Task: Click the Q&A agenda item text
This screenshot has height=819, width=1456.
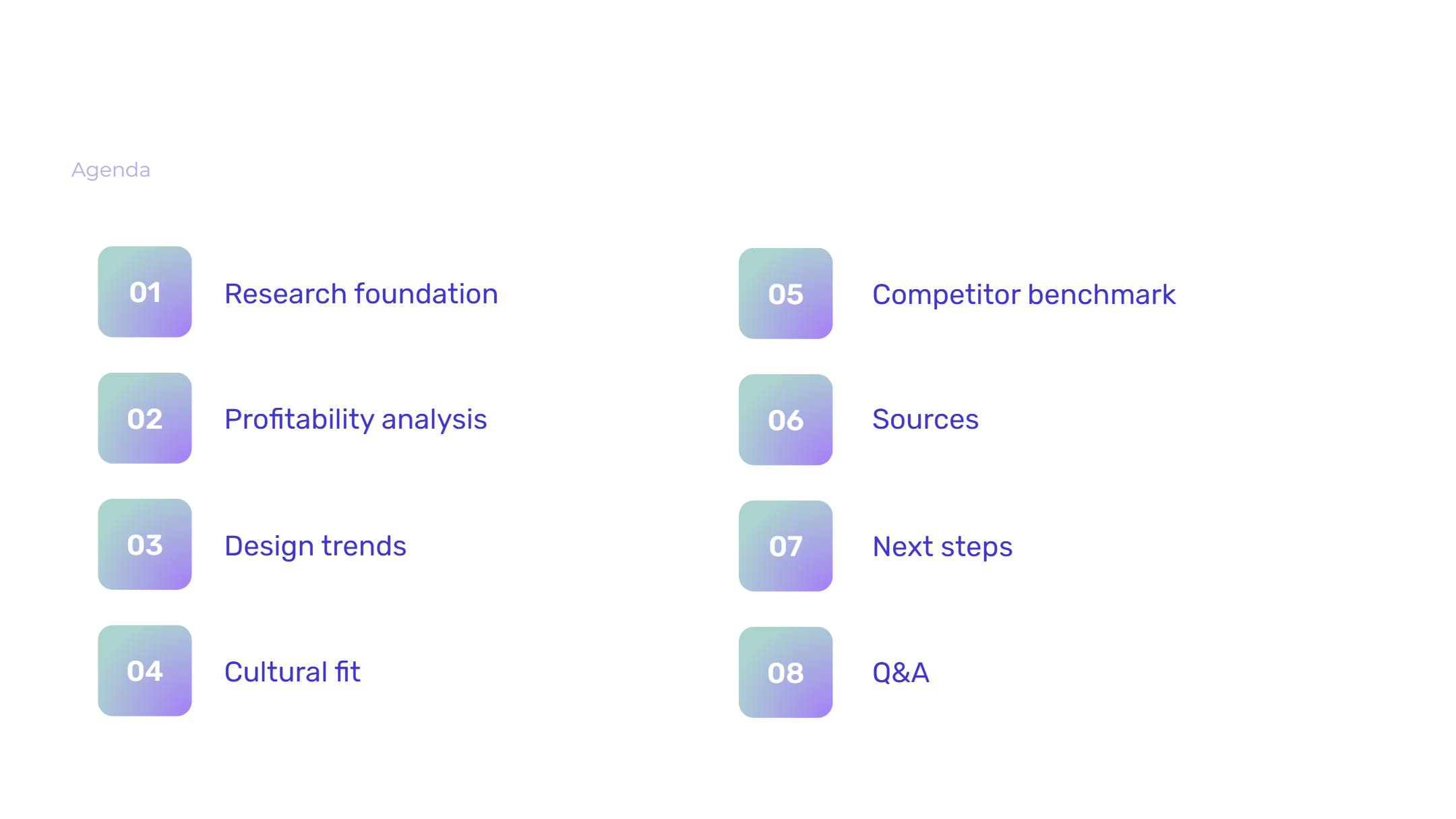Action: tap(901, 673)
